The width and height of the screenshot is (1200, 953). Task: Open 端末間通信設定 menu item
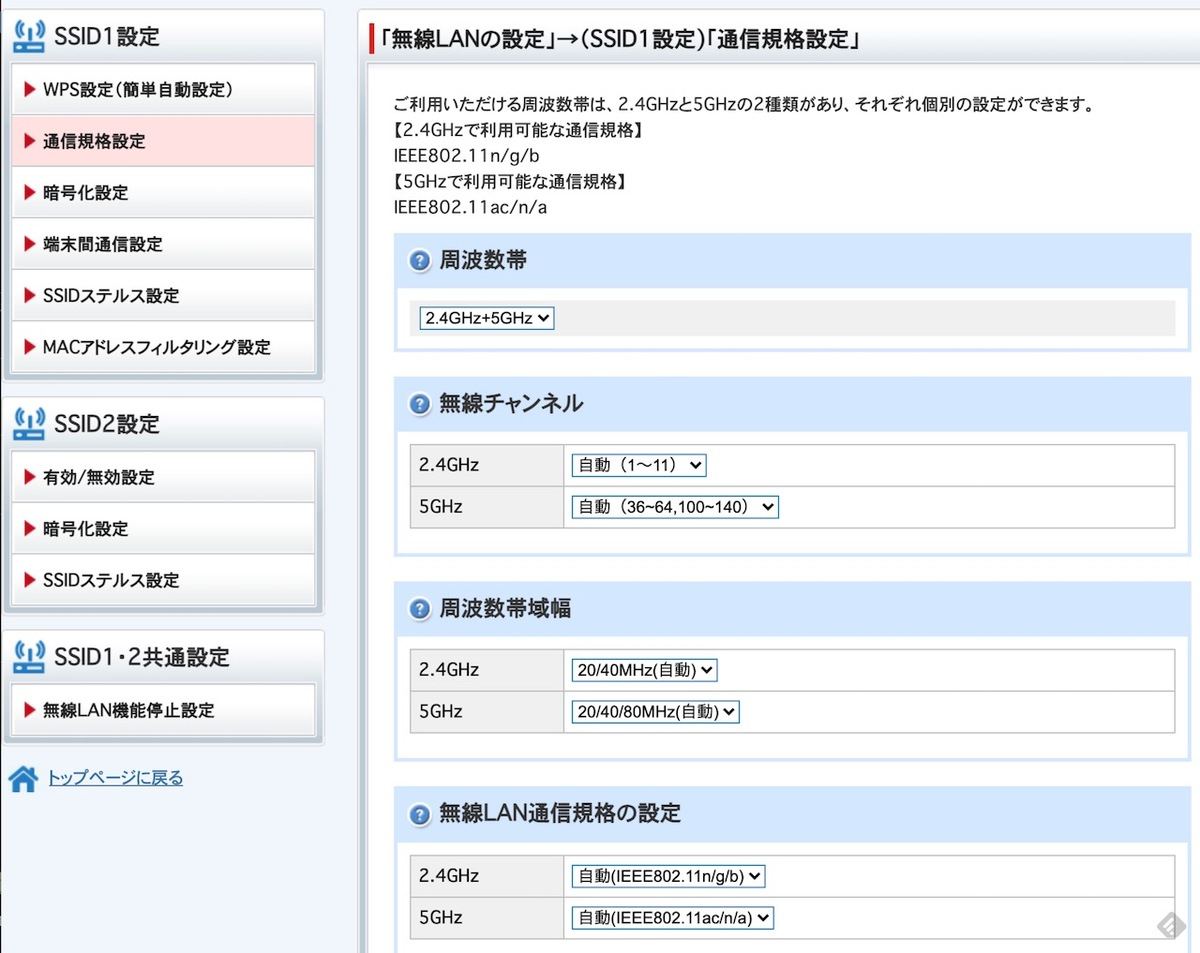(163, 244)
